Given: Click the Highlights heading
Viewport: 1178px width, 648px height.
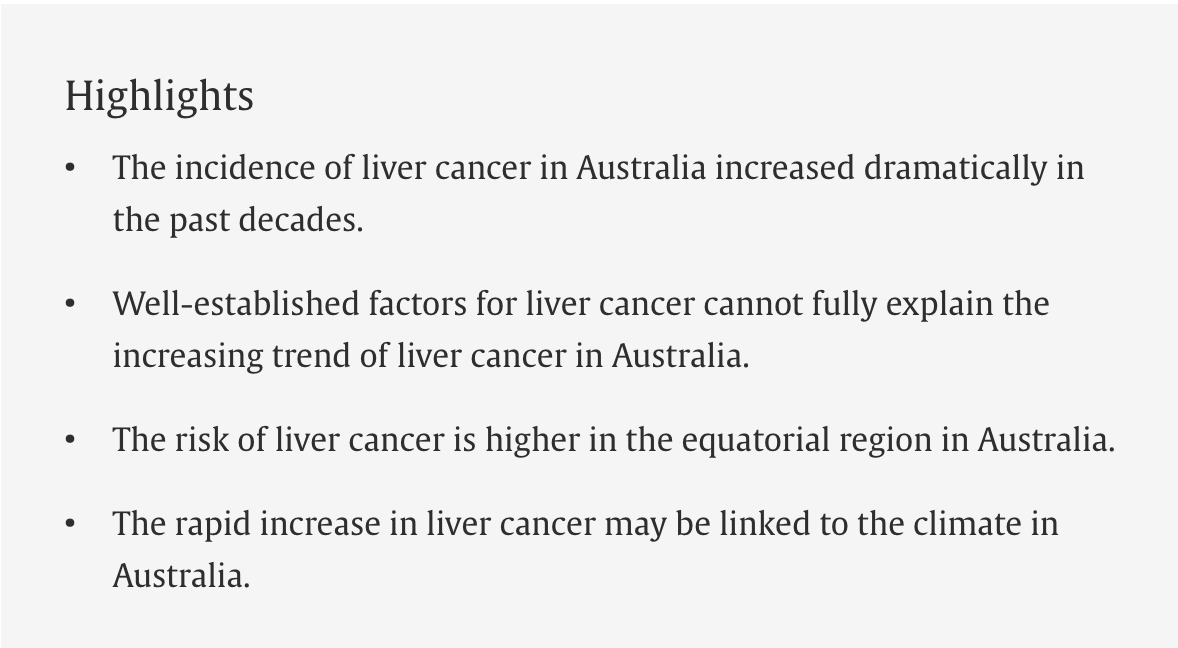Looking at the screenshot, I should [159, 97].
